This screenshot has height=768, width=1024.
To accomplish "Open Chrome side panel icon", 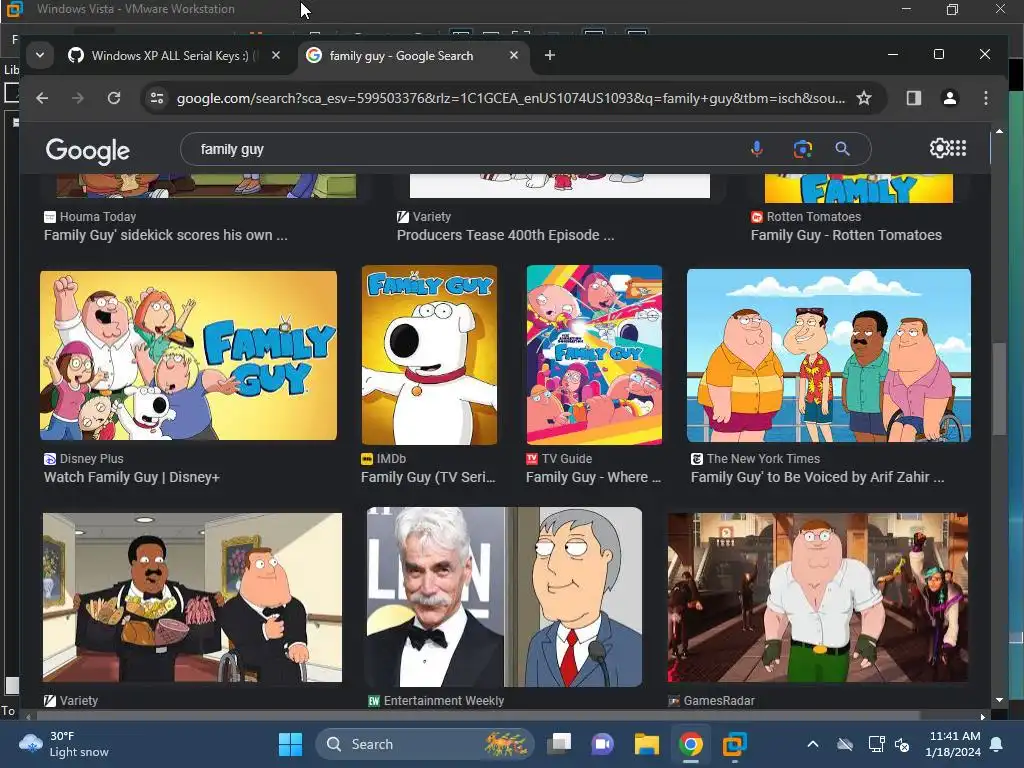I will [x=914, y=98].
